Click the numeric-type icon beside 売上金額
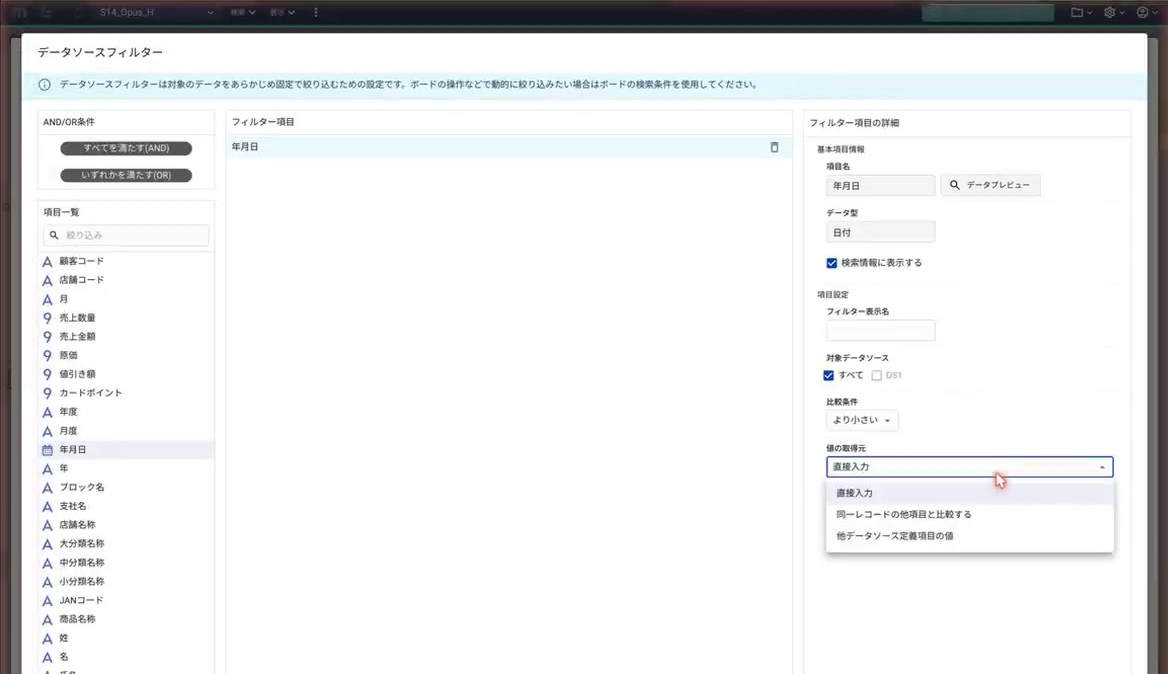The width and height of the screenshot is (1168, 674). pos(47,337)
